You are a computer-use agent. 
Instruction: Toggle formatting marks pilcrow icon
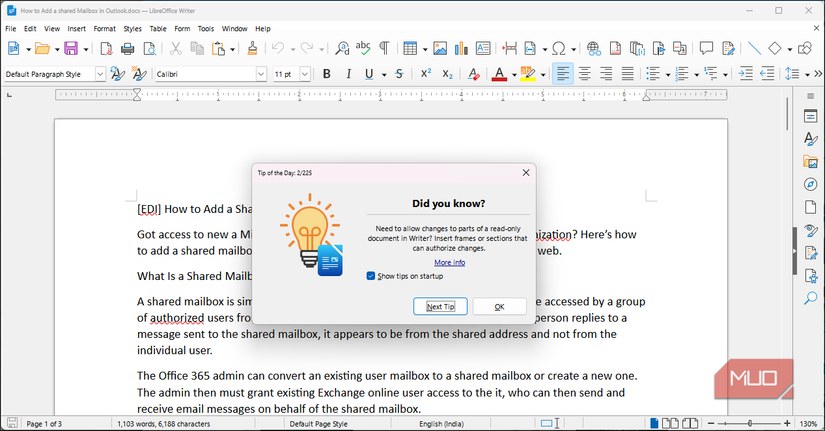pyautogui.click(x=383, y=48)
